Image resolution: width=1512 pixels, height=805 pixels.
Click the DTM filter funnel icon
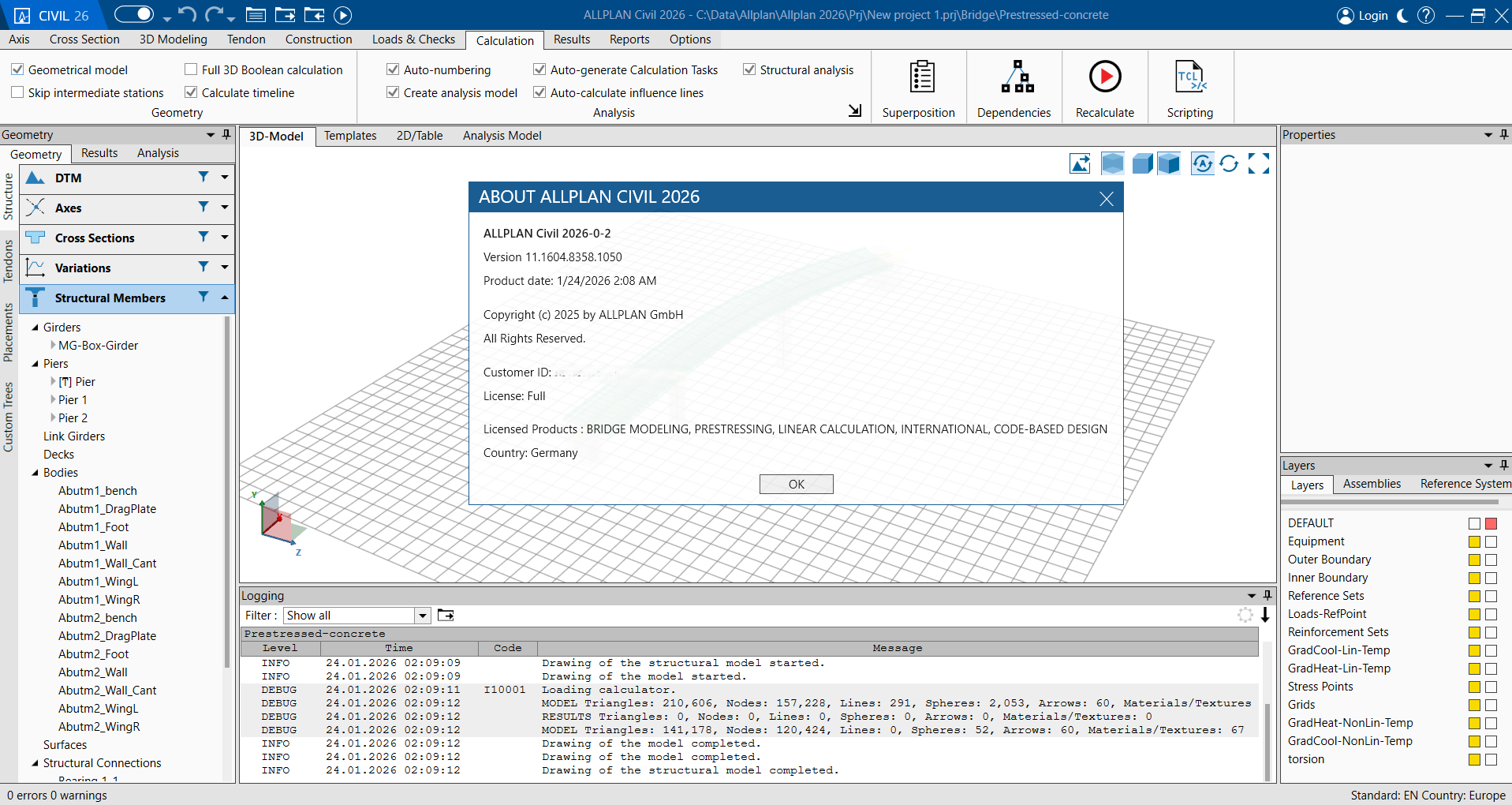(203, 177)
